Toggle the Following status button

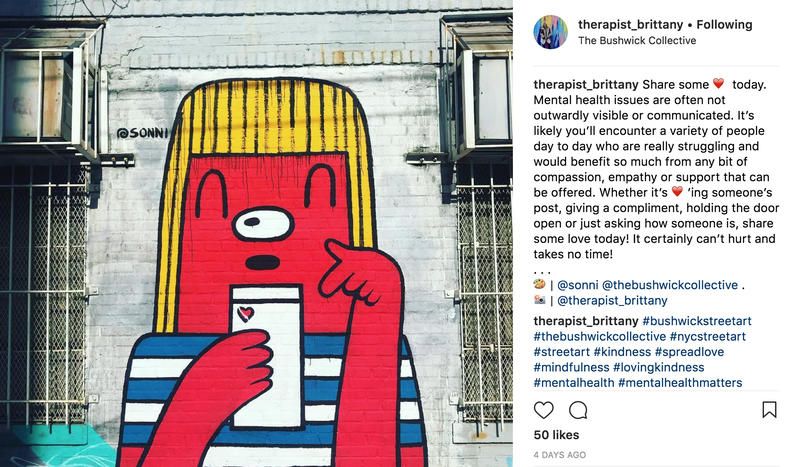724,24
